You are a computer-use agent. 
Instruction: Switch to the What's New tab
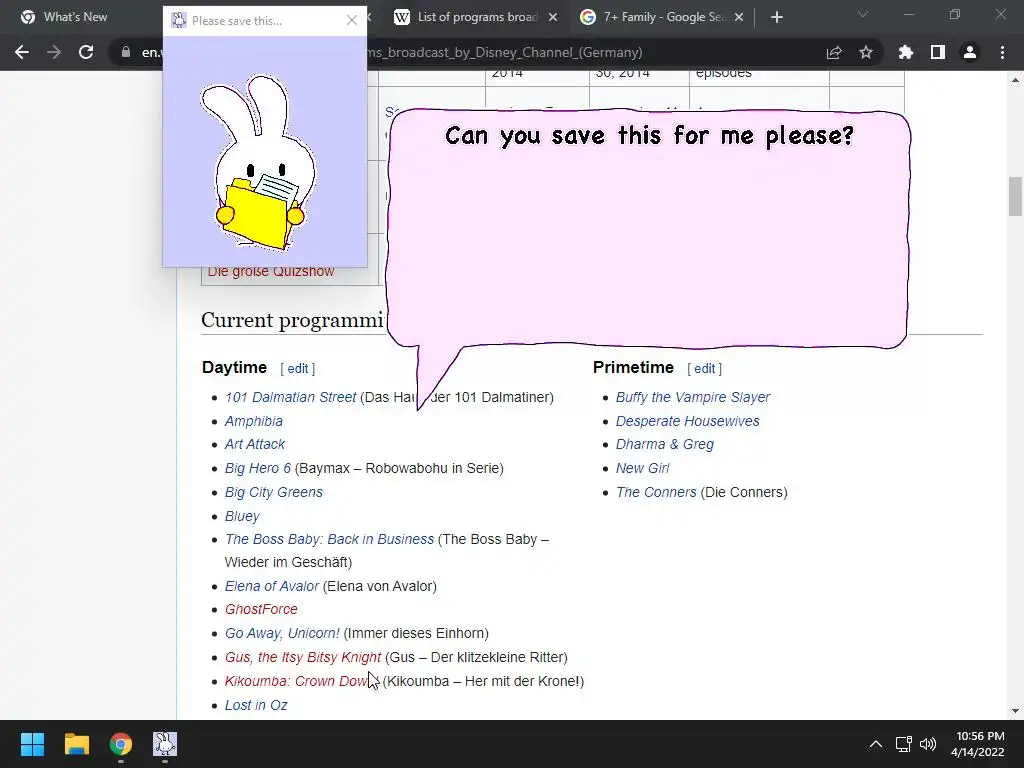coord(75,17)
